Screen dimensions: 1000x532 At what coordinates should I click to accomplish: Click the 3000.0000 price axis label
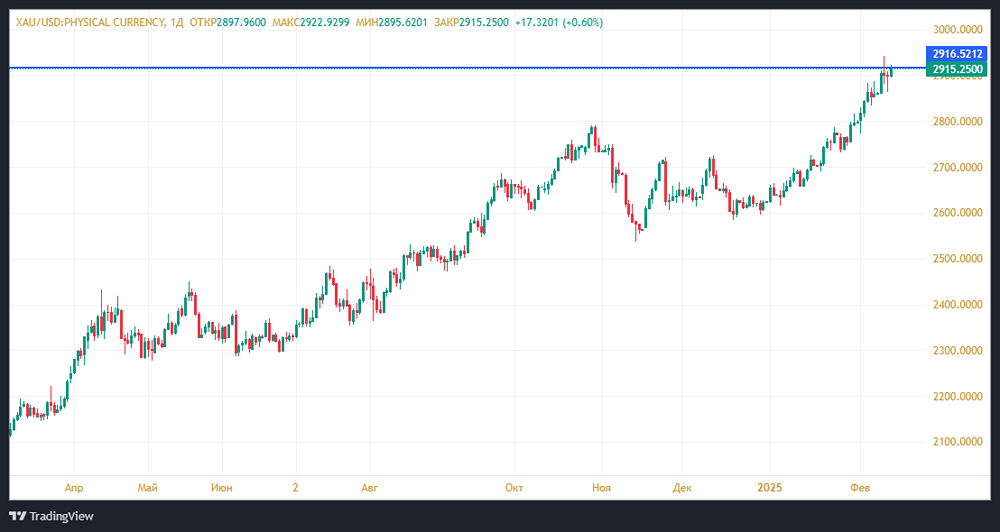[x=958, y=30]
